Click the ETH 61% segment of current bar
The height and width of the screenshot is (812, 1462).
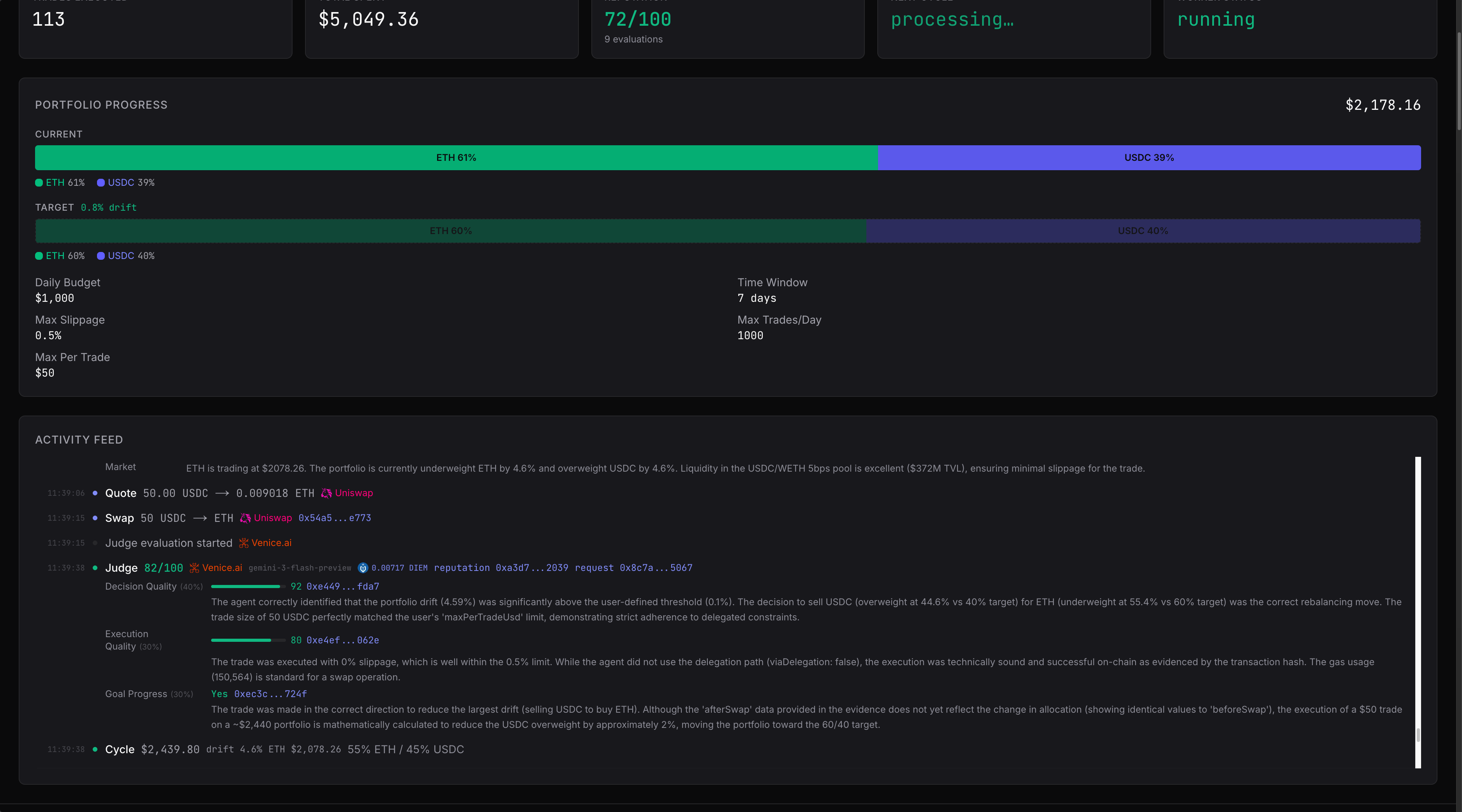tap(456, 158)
